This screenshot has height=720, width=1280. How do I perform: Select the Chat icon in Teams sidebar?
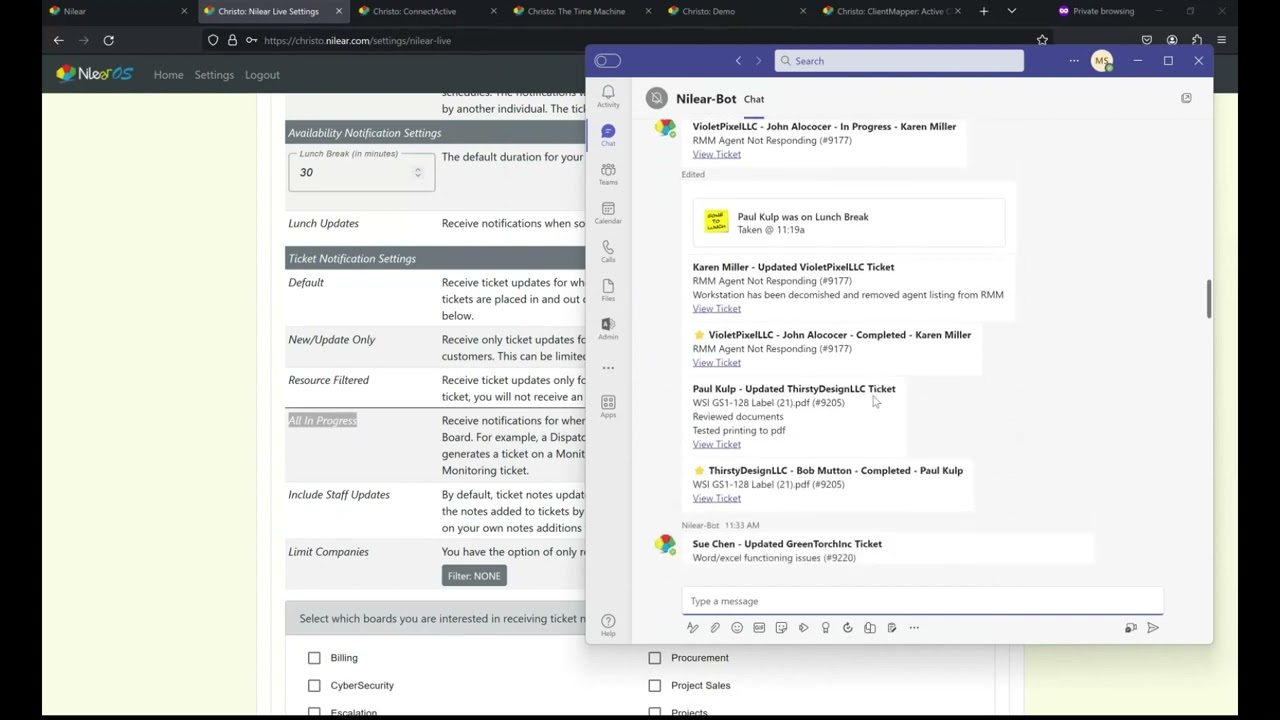608,135
